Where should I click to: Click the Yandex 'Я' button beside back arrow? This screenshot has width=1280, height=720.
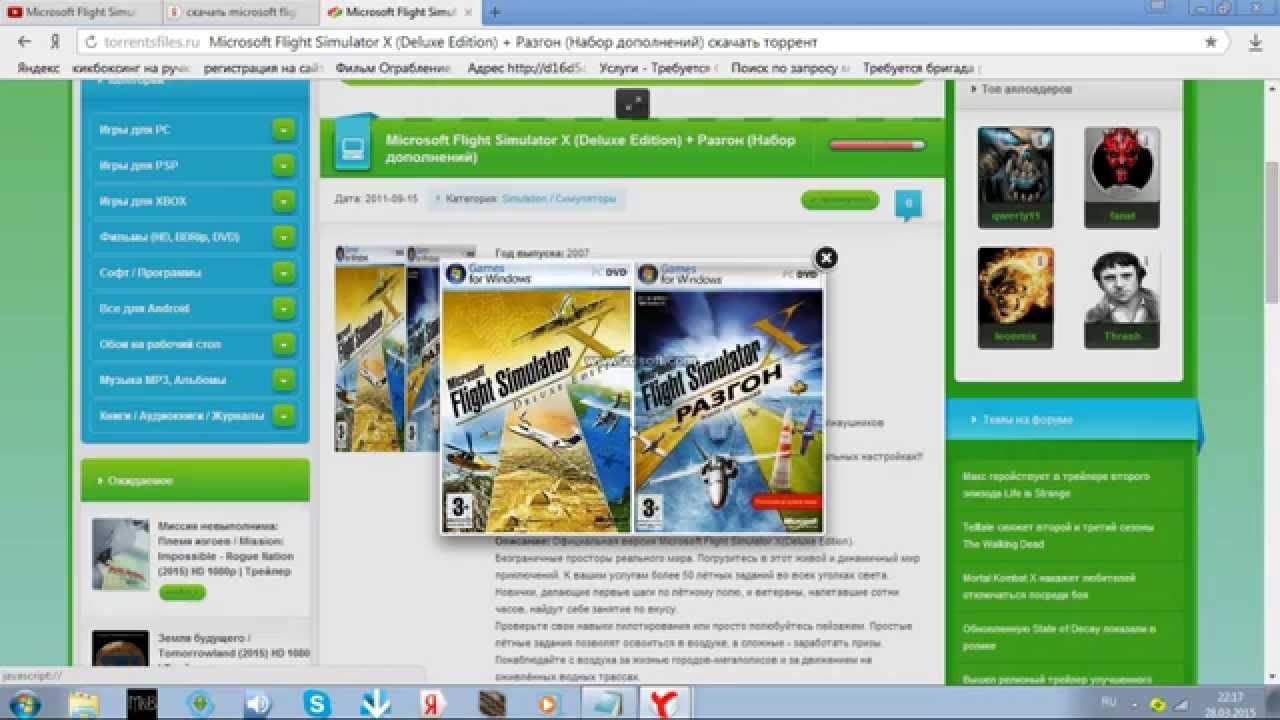coord(56,43)
